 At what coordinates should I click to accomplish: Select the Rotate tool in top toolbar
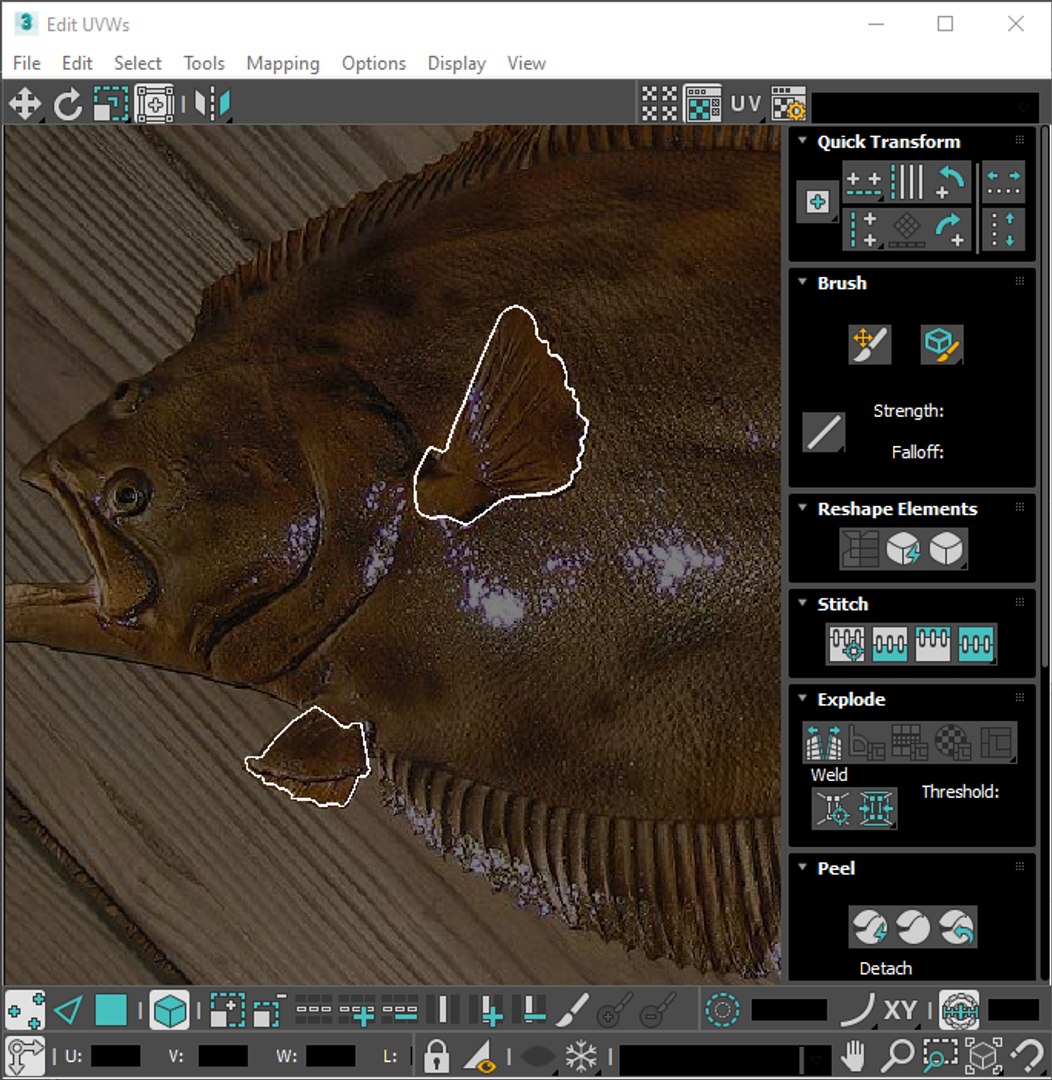68,104
